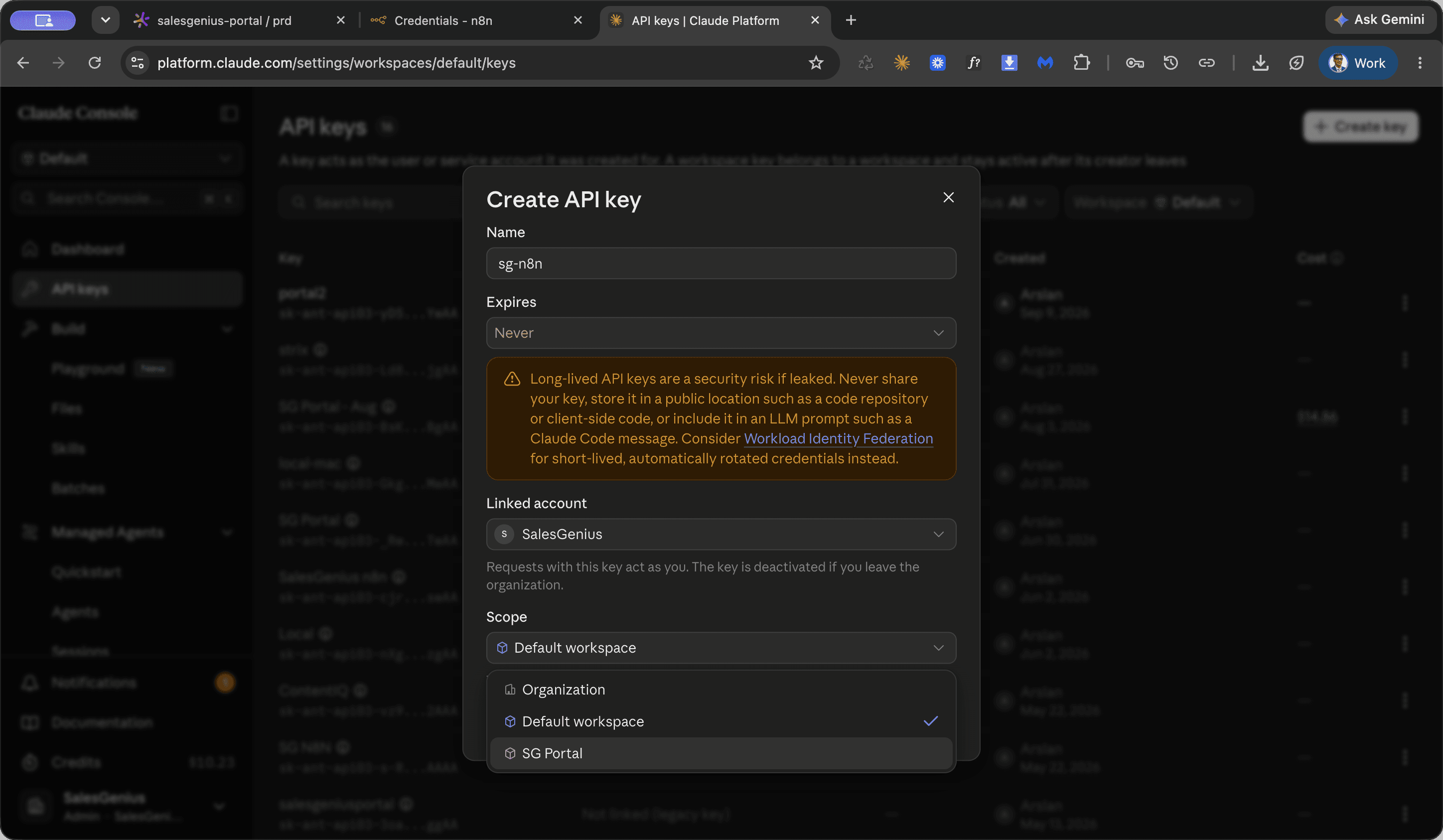Open site information icon in address bar

point(138,63)
